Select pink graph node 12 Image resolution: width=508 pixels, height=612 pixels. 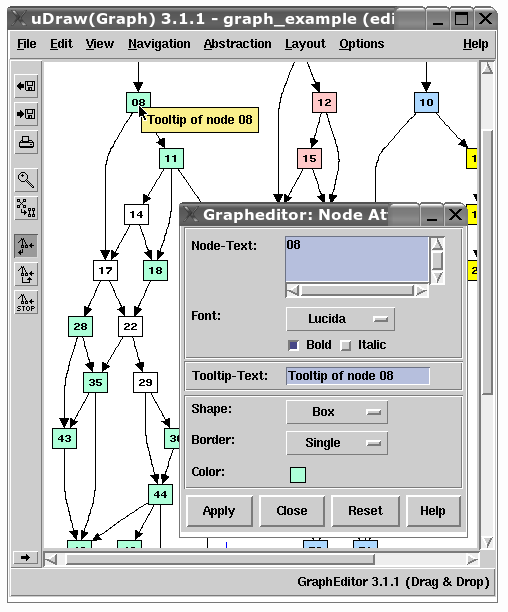325,102
